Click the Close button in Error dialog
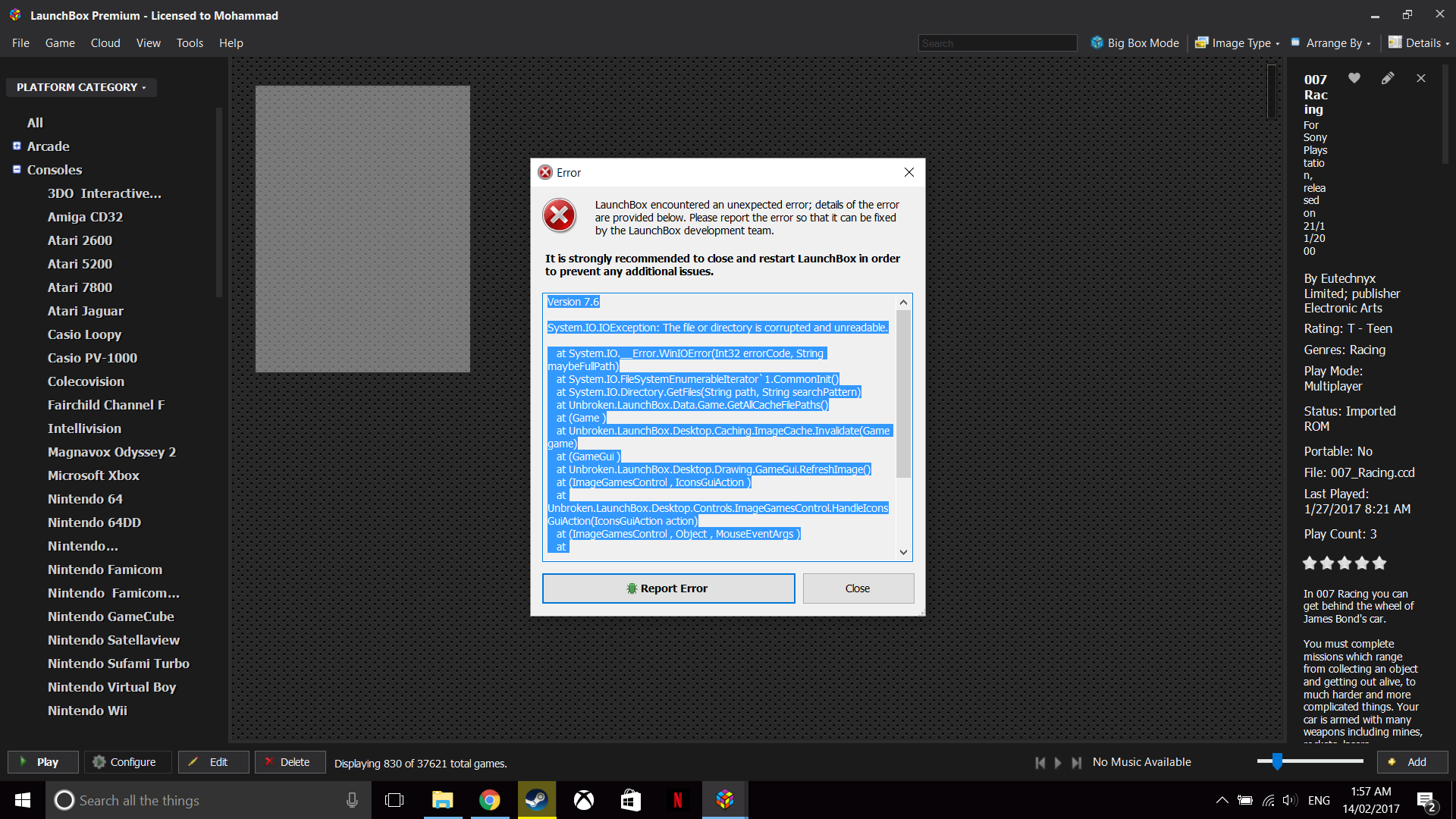Image resolution: width=1456 pixels, height=819 pixels. 858,588
